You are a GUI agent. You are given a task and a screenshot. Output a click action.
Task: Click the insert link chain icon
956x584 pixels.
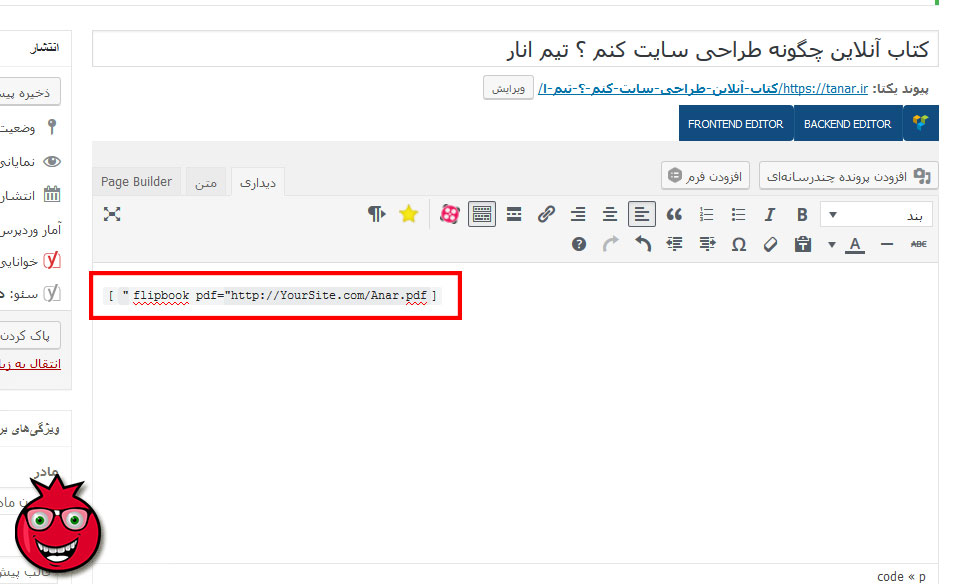pyautogui.click(x=546, y=214)
